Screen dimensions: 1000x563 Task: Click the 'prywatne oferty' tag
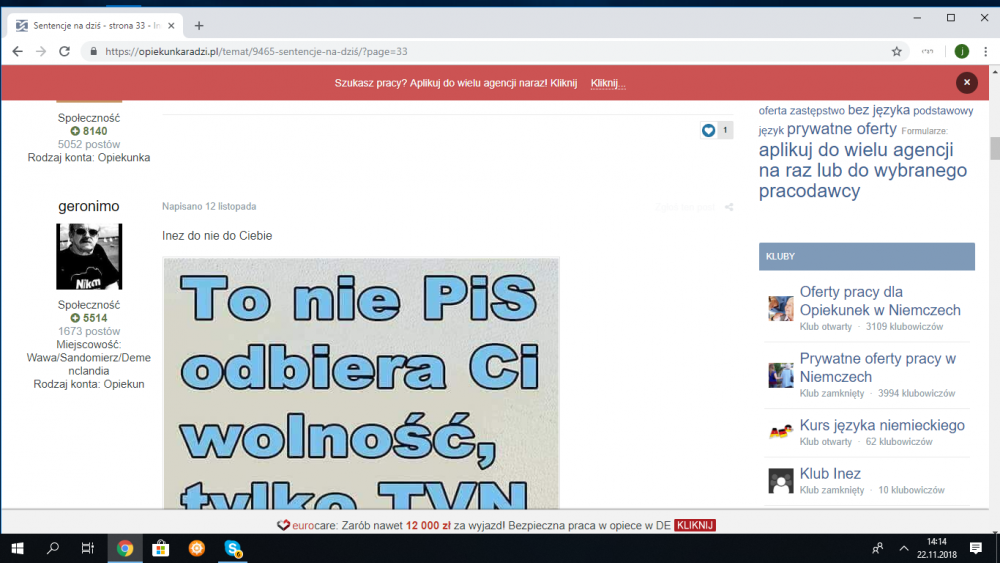coord(841,129)
